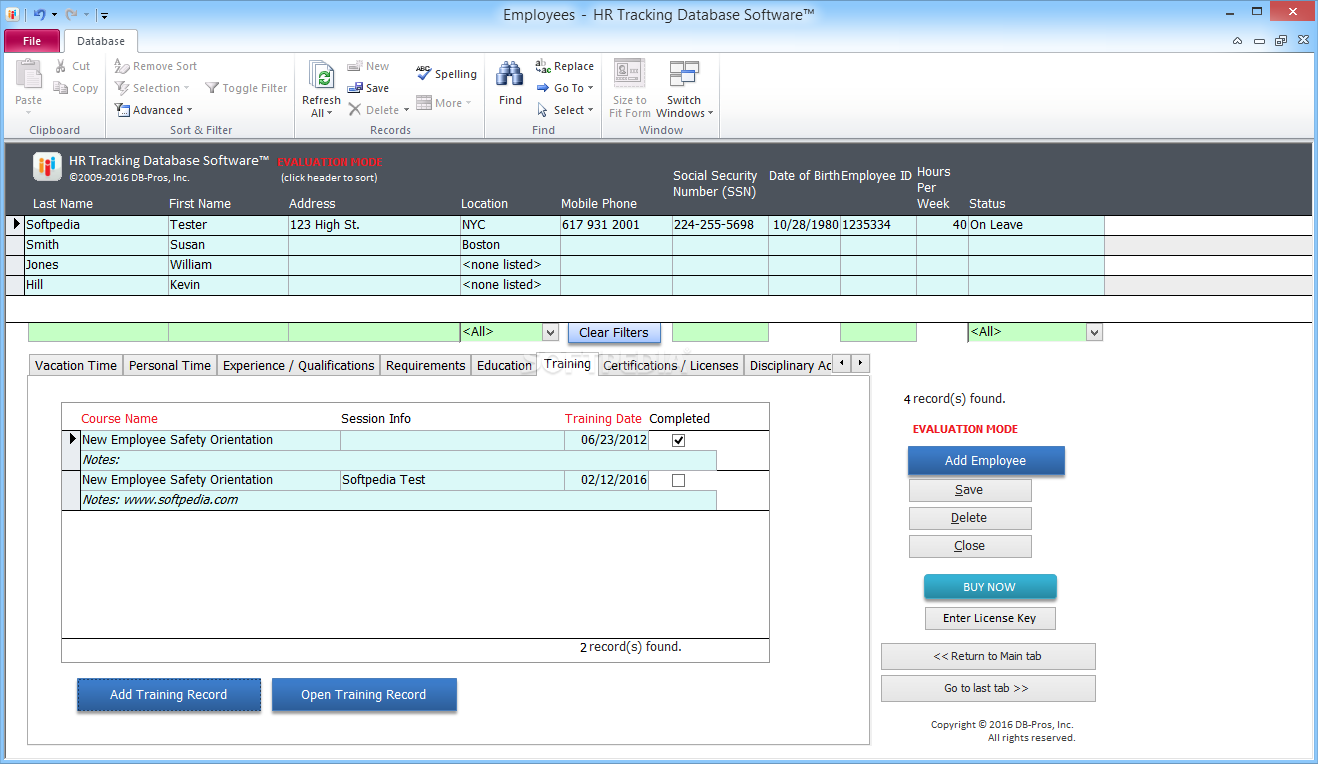Select the Database ribbon tab
This screenshot has width=1318, height=764.
coord(101,41)
